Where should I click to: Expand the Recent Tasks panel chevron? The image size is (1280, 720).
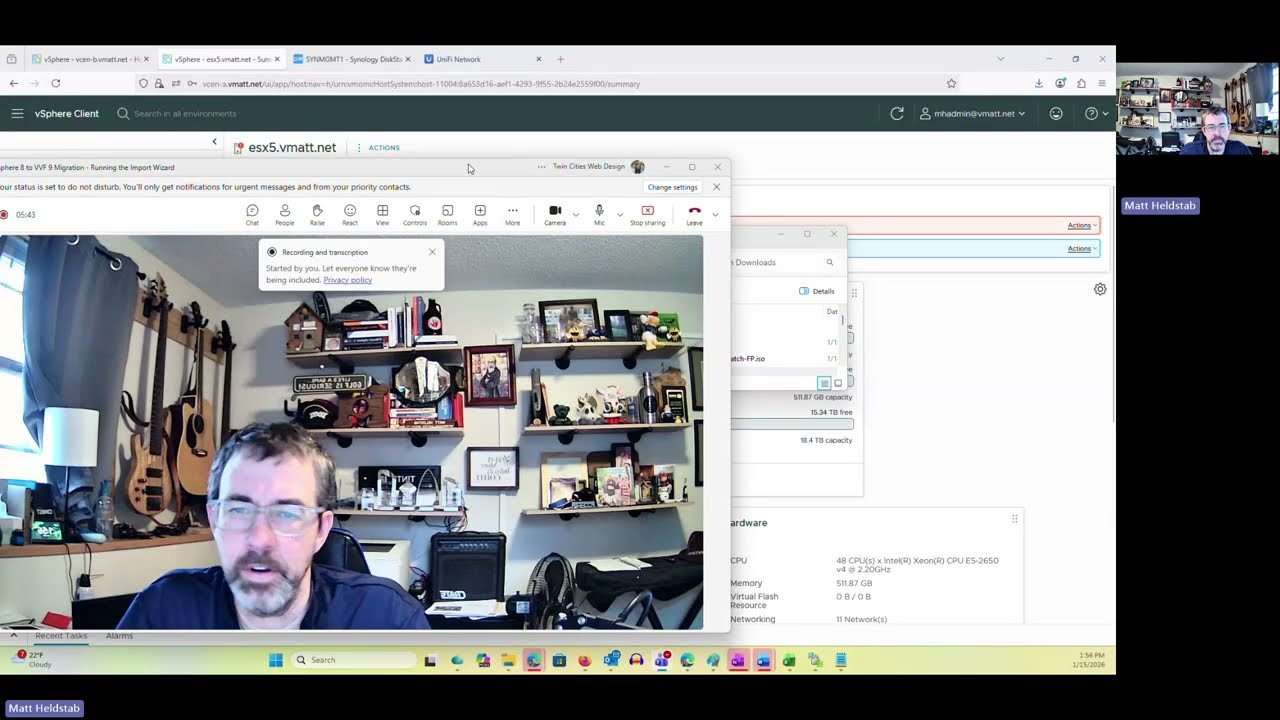tap(14, 636)
